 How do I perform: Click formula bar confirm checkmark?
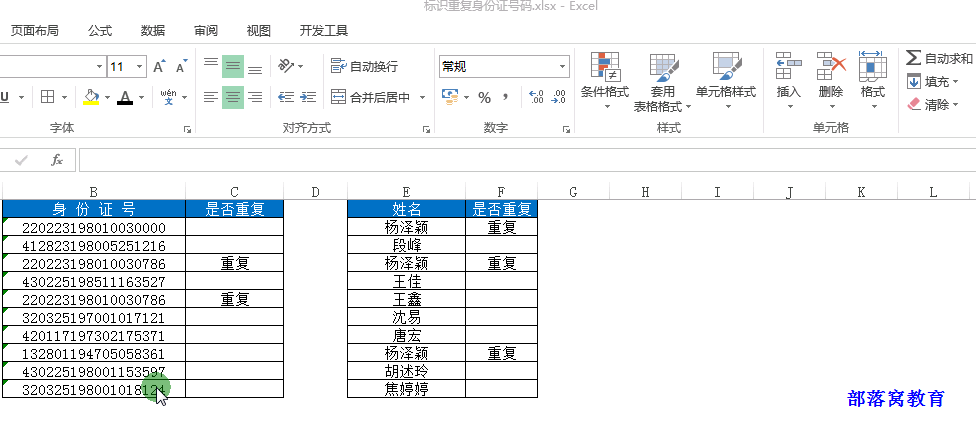(x=21, y=160)
